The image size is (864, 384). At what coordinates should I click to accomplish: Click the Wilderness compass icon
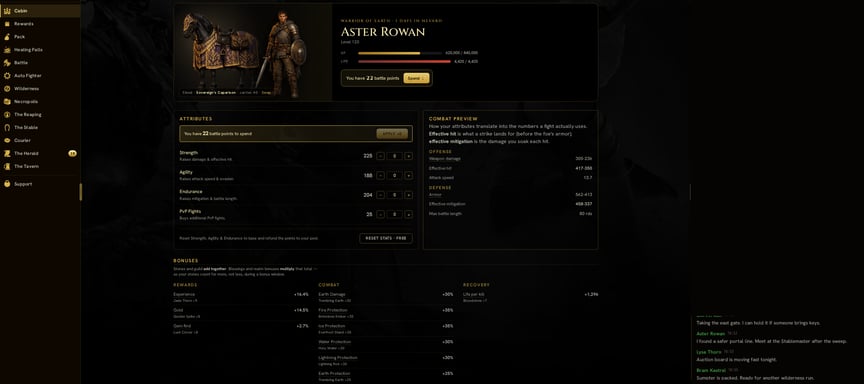(7, 88)
